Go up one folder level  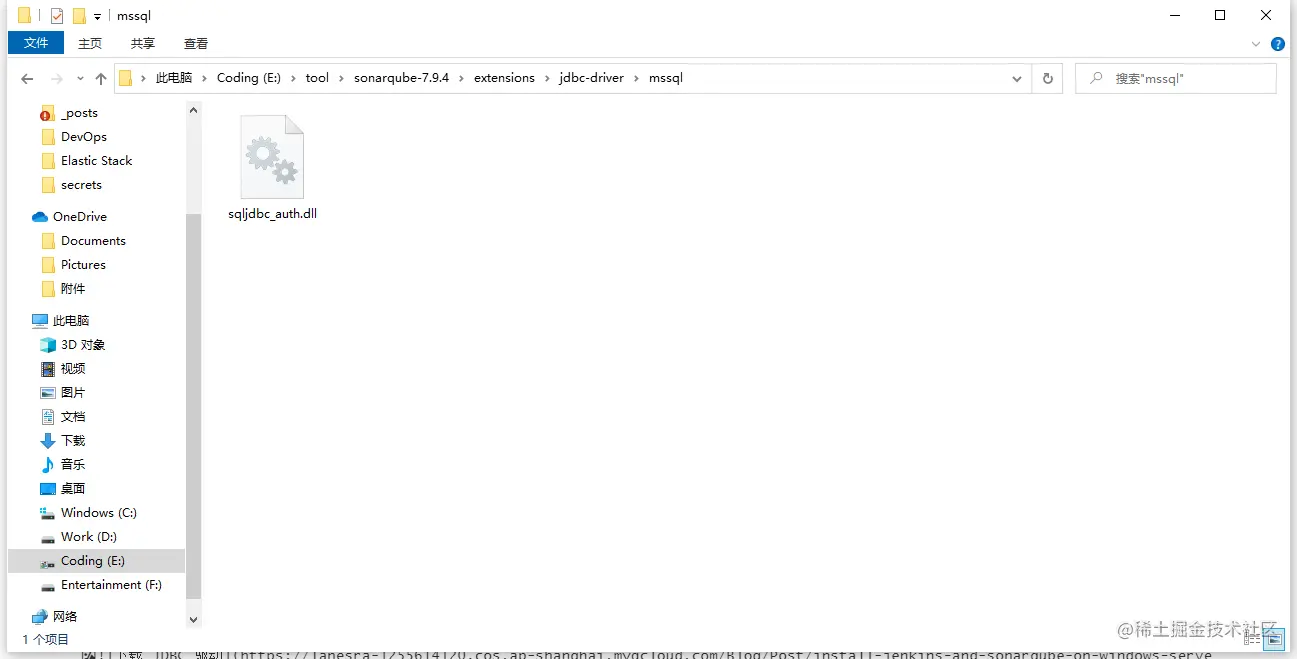coord(101,79)
